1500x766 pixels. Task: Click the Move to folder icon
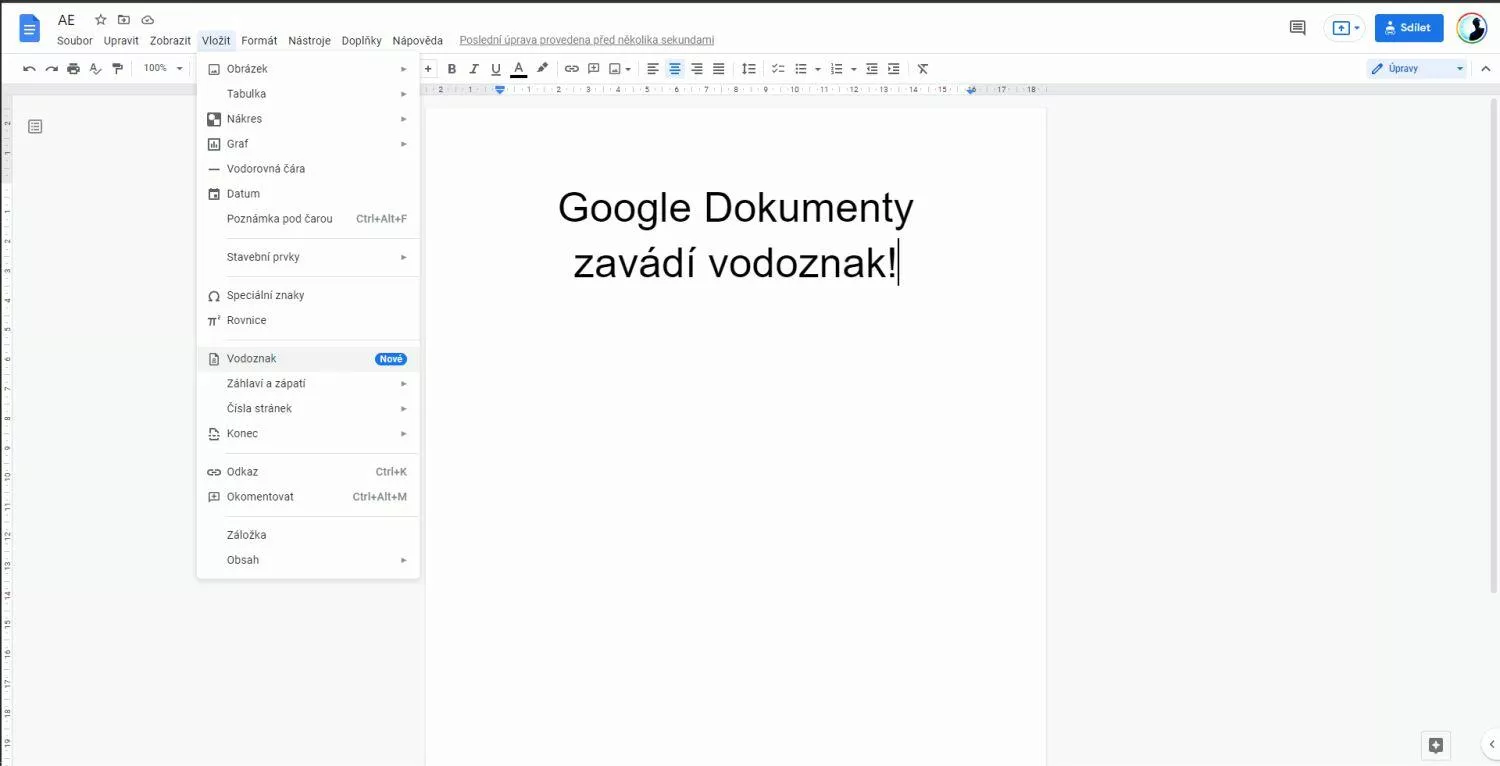pyautogui.click(x=124, y=20)
